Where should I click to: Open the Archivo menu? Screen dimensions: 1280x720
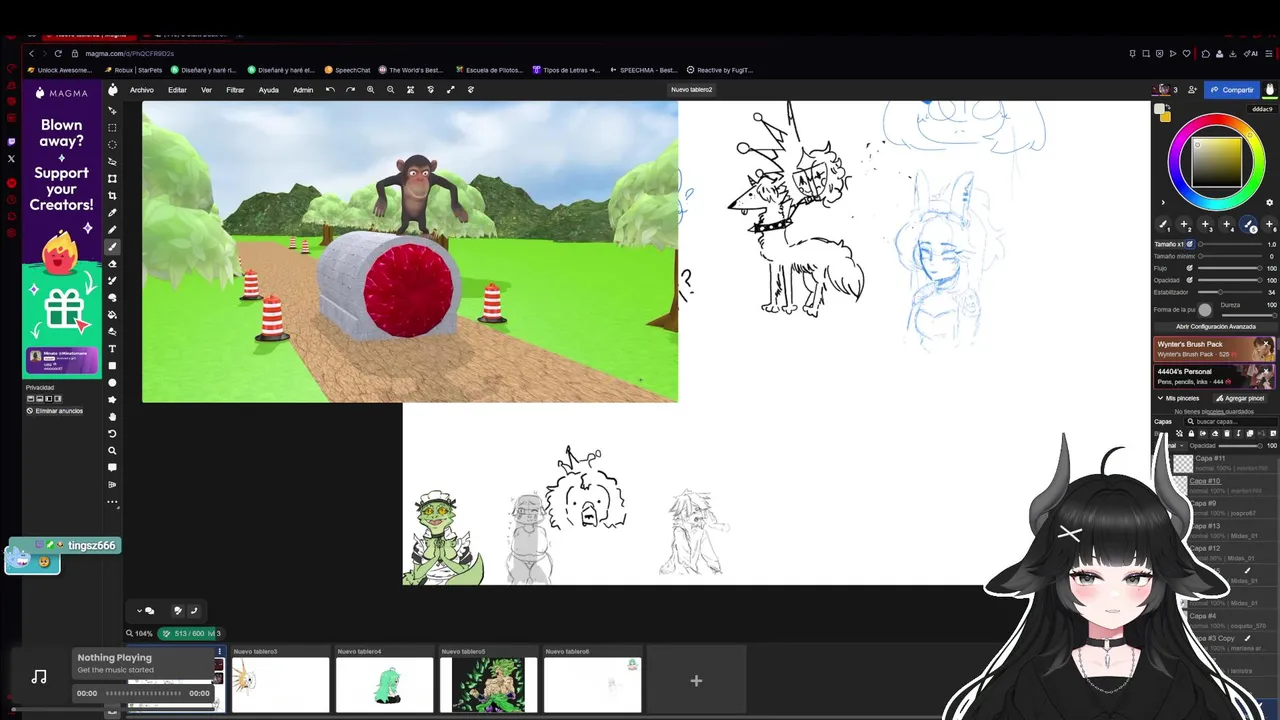pyautogui.click(x=142, y=90)
